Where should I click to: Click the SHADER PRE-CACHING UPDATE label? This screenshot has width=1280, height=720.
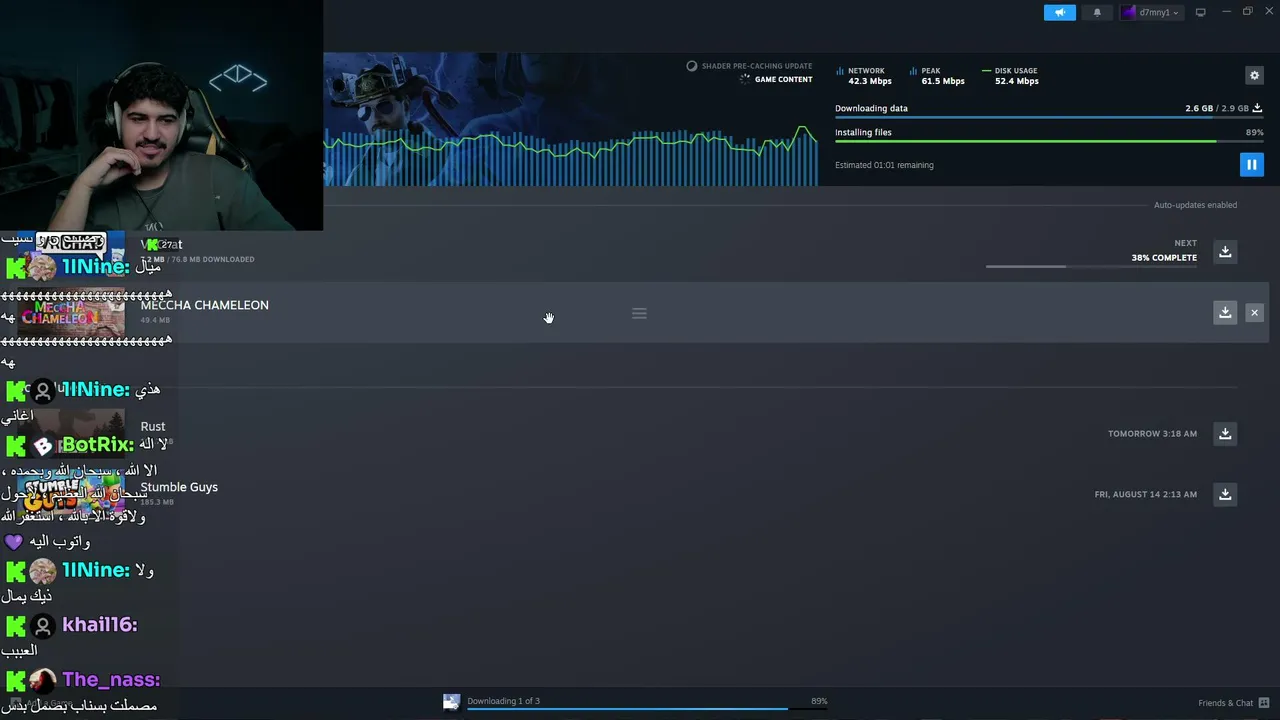(757, 66)
